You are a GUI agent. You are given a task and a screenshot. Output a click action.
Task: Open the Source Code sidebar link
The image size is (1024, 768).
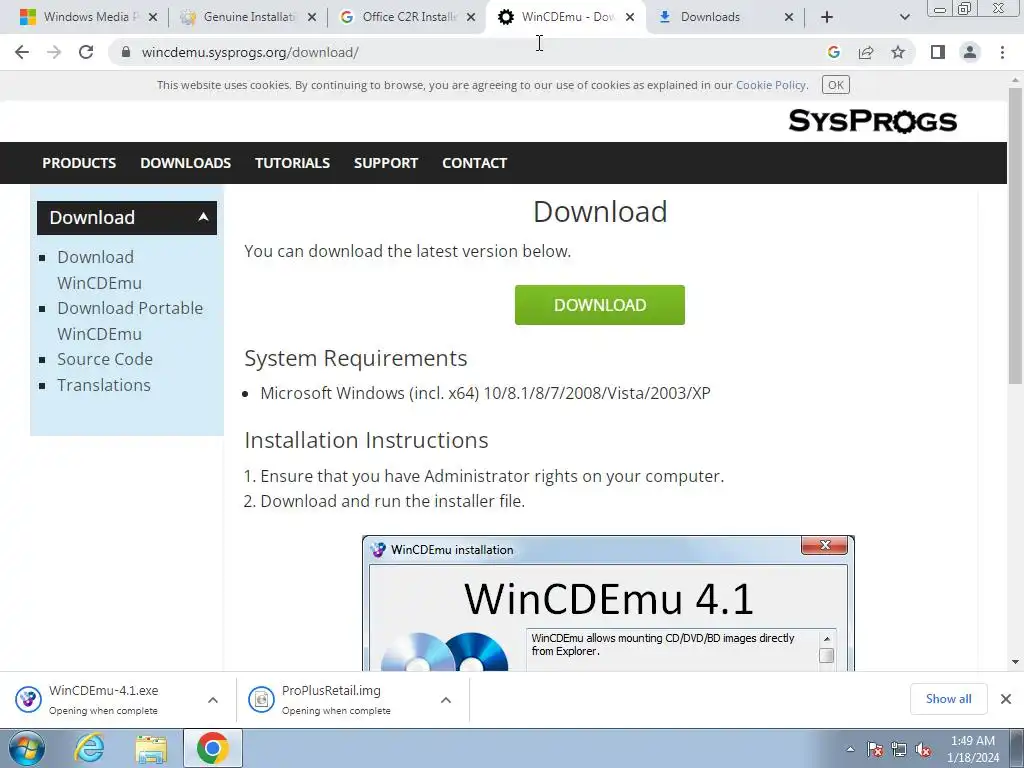(x=104, y=359)
